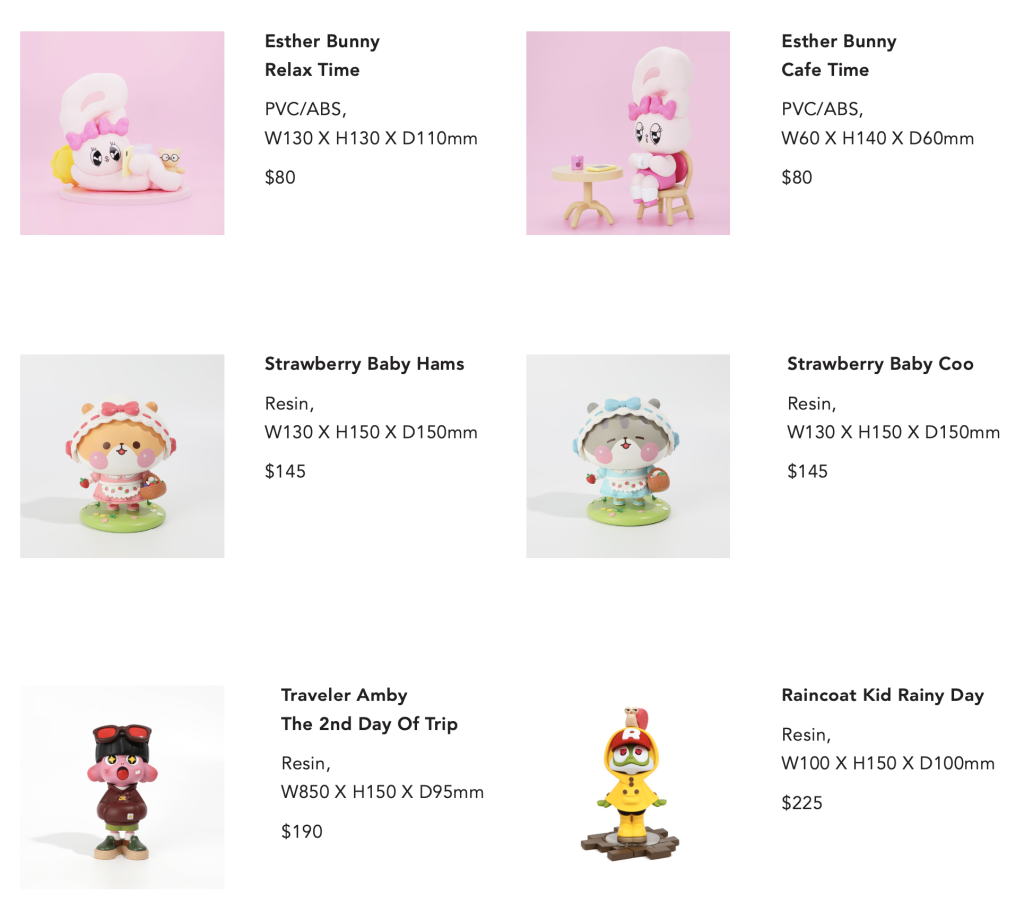1024x920 pixels.
Task: Select the $80 price under Relax Time
Action: coord(280,178)
